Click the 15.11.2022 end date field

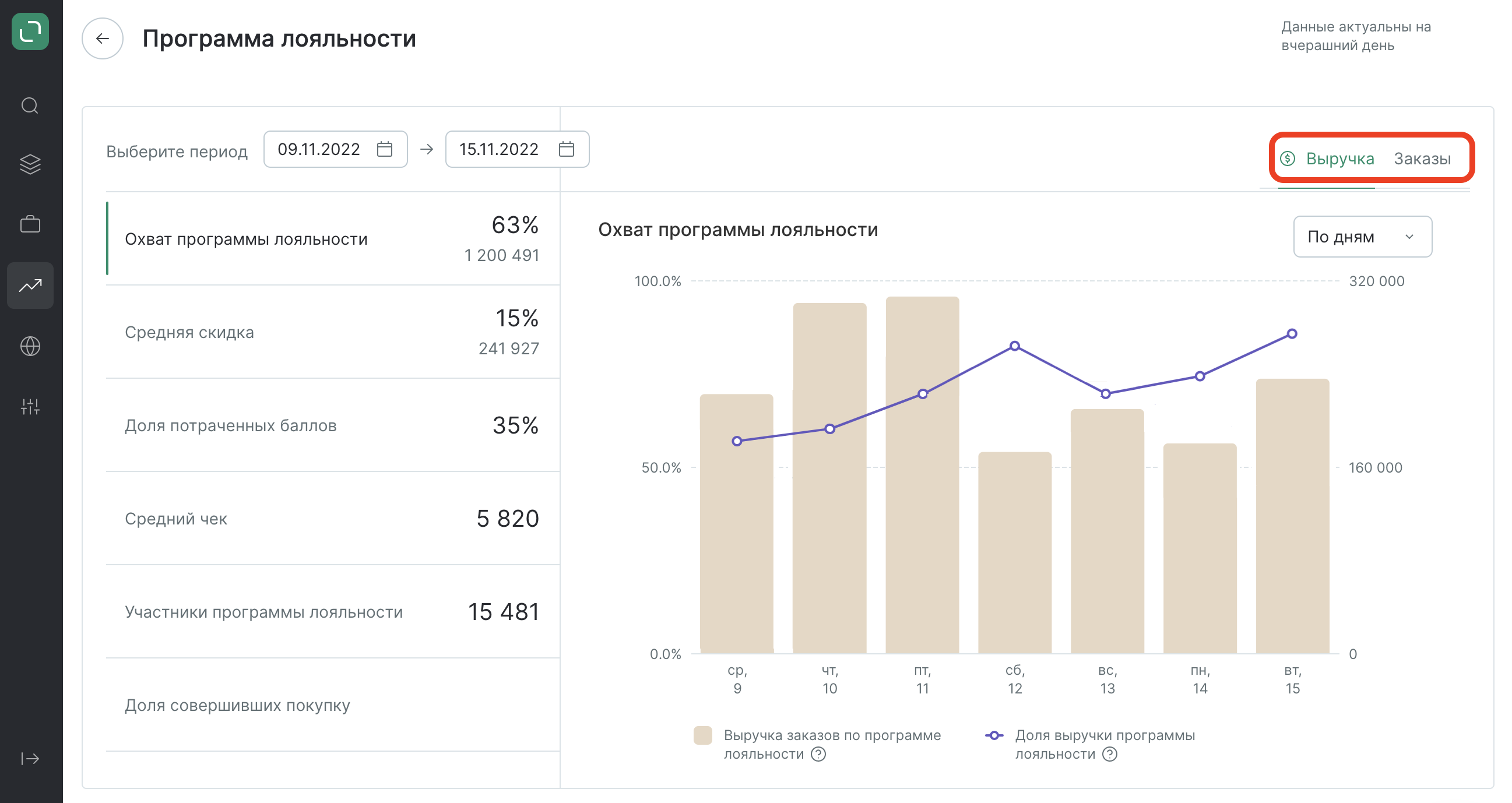point(517,149)
